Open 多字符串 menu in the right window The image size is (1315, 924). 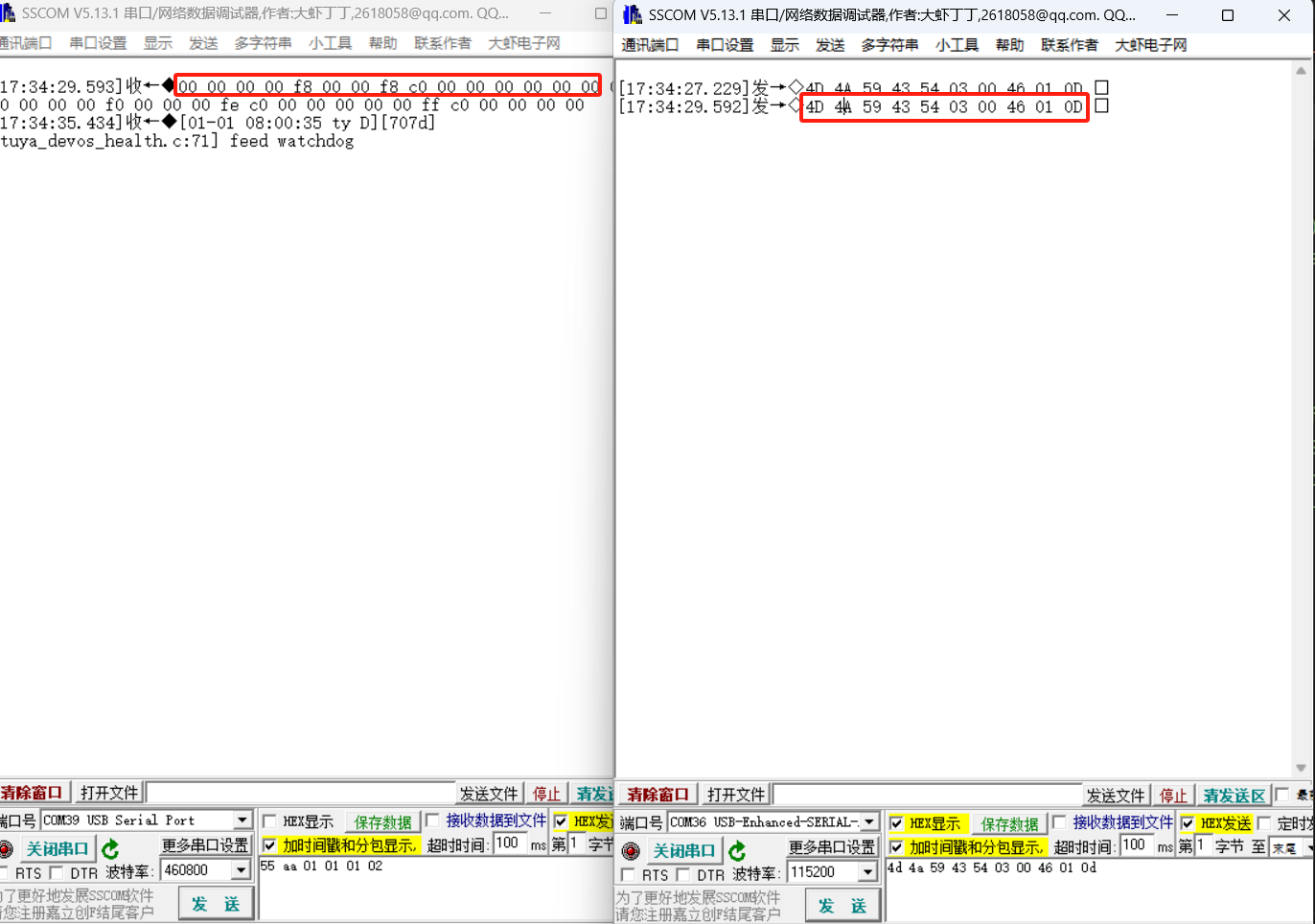(889, 45)
